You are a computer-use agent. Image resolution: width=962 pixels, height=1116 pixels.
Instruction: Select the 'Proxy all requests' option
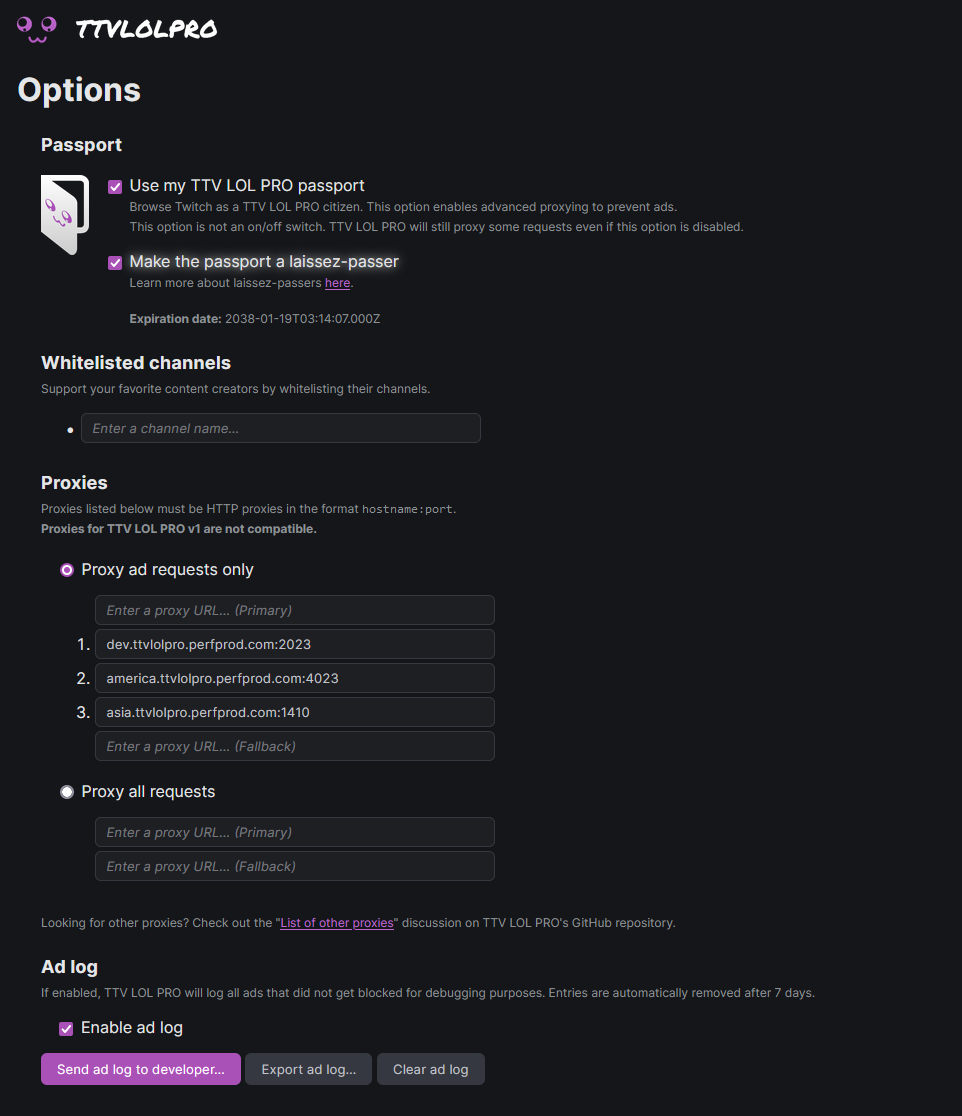pyautogui.click(x=66, y=791)
